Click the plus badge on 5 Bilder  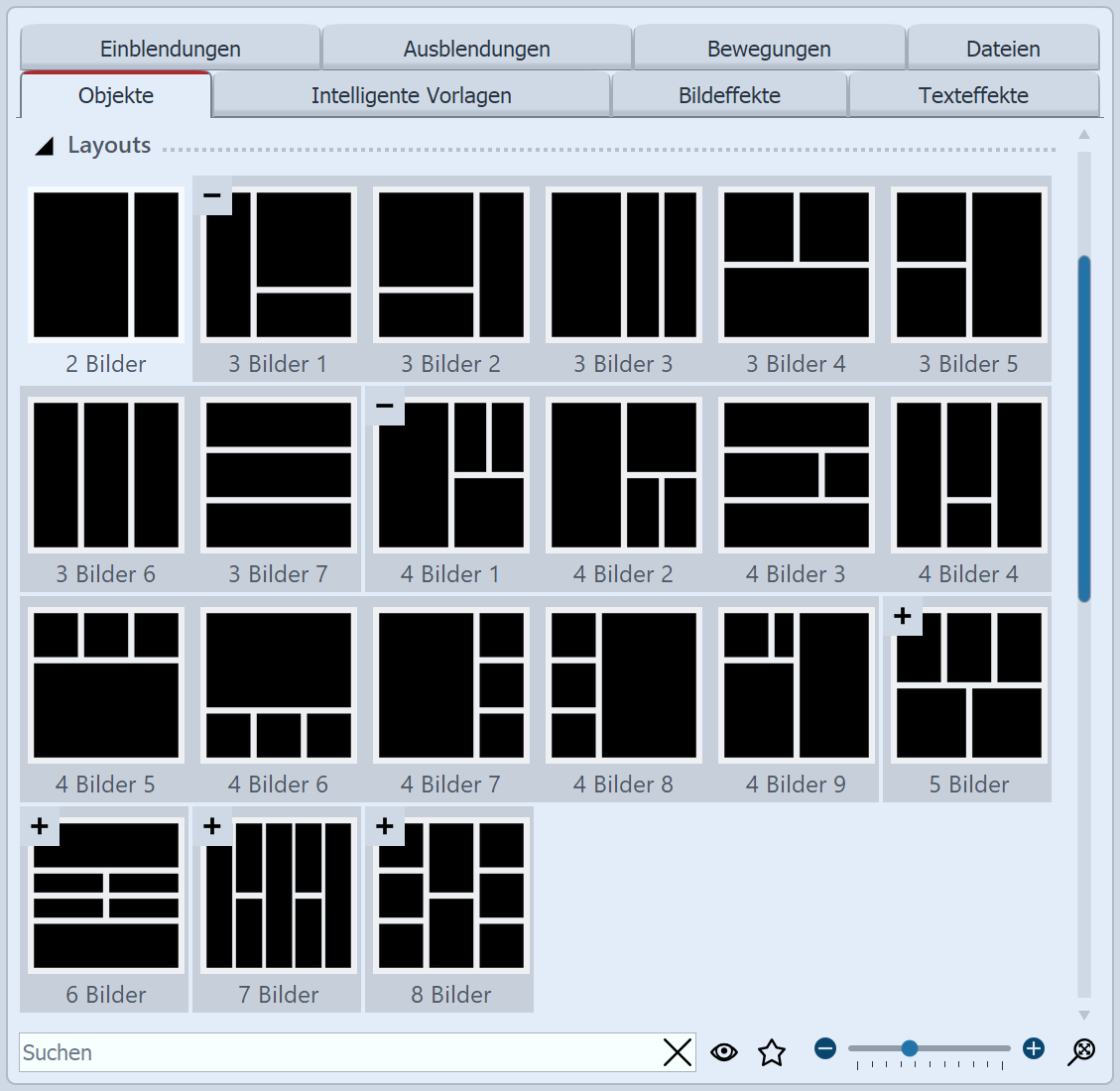pos(904,617)
